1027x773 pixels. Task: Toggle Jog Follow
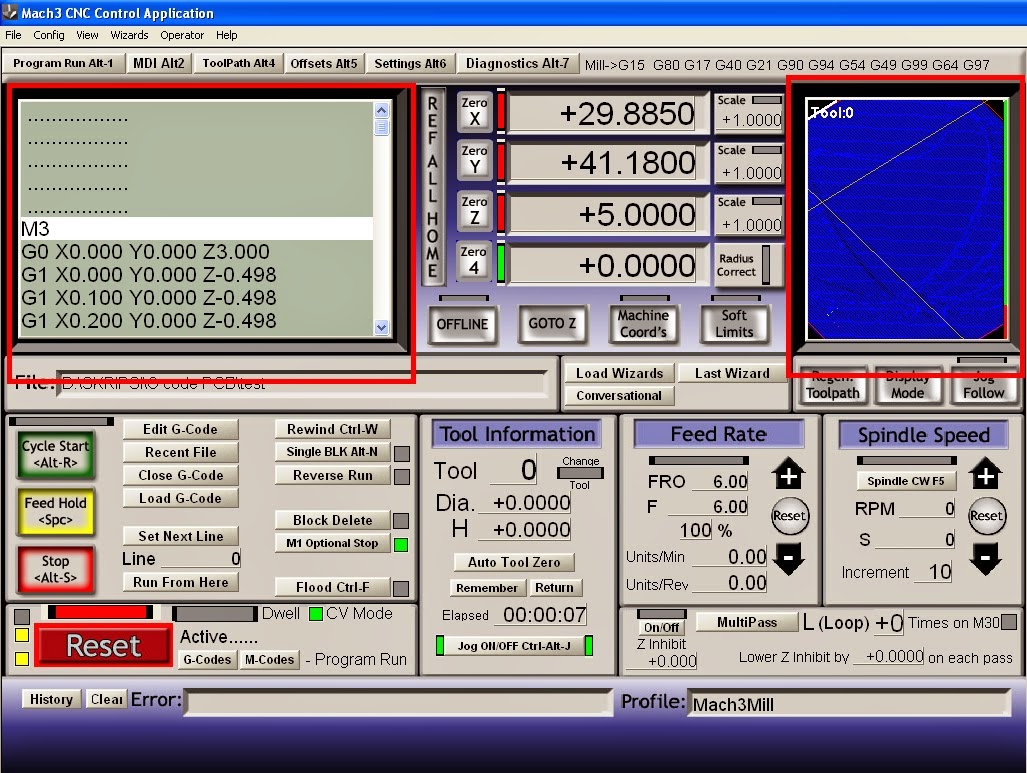coord(983,385)
